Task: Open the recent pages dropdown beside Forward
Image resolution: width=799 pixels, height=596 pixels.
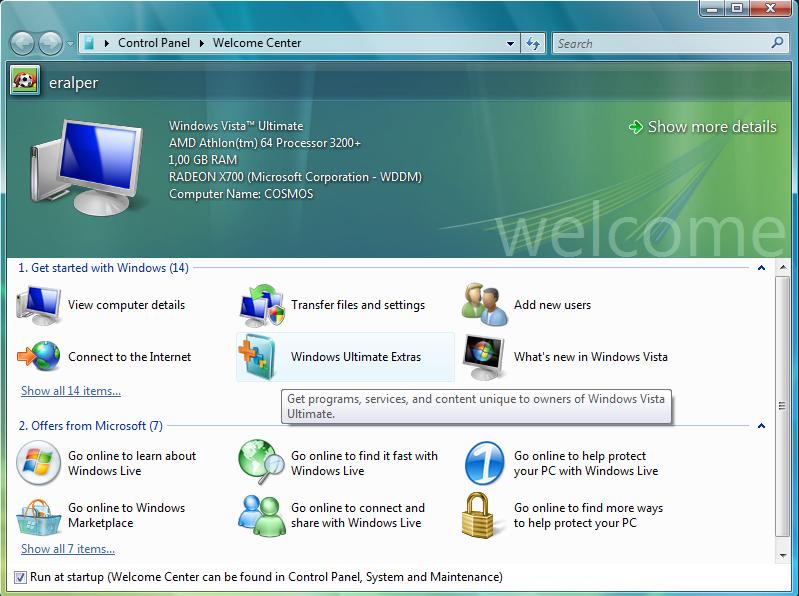Action: tap(70, 44)
